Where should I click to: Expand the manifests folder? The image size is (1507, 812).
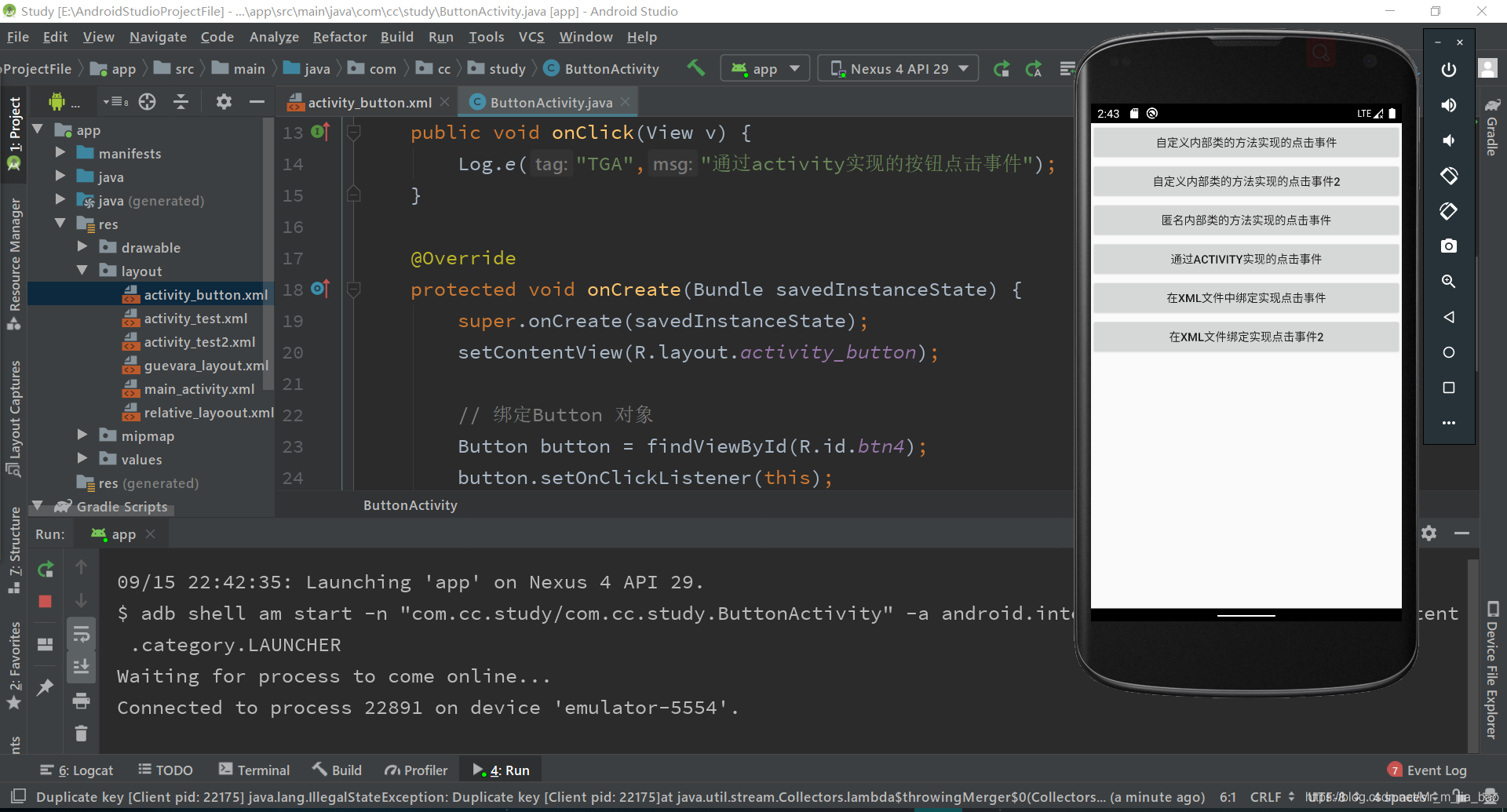60,153
